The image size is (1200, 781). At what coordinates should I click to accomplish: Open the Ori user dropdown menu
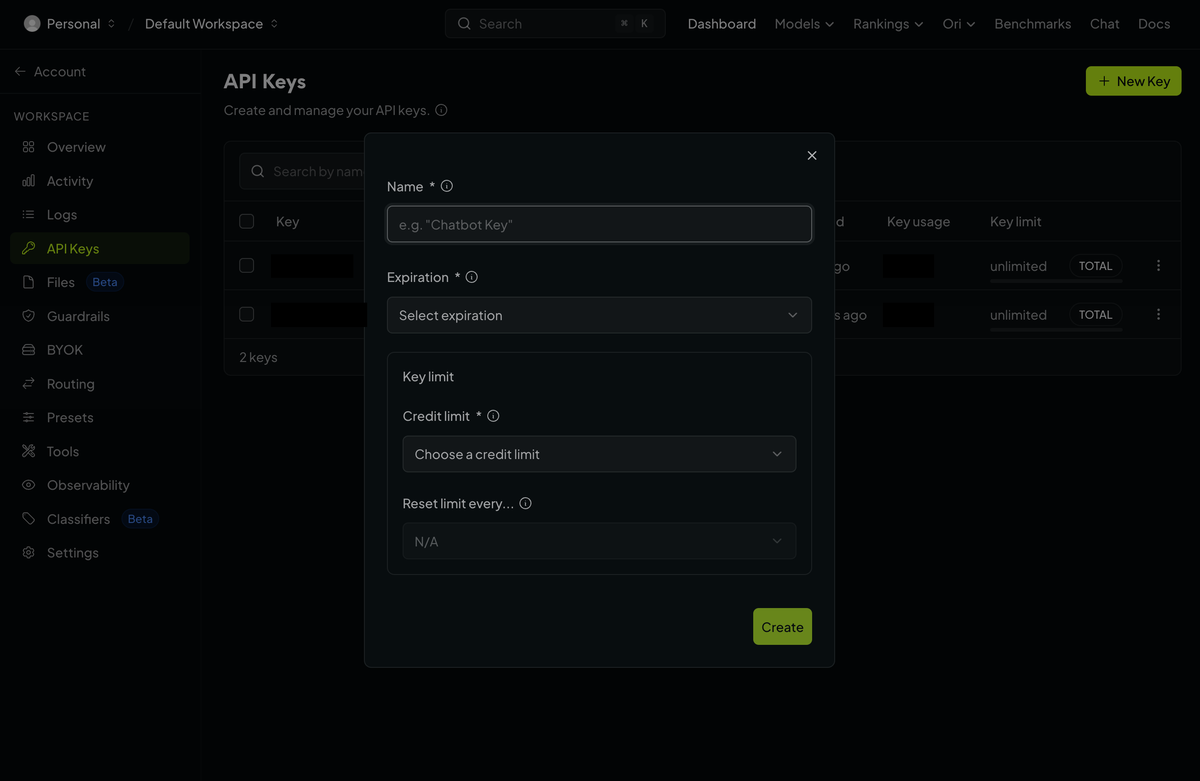(959, 23)
